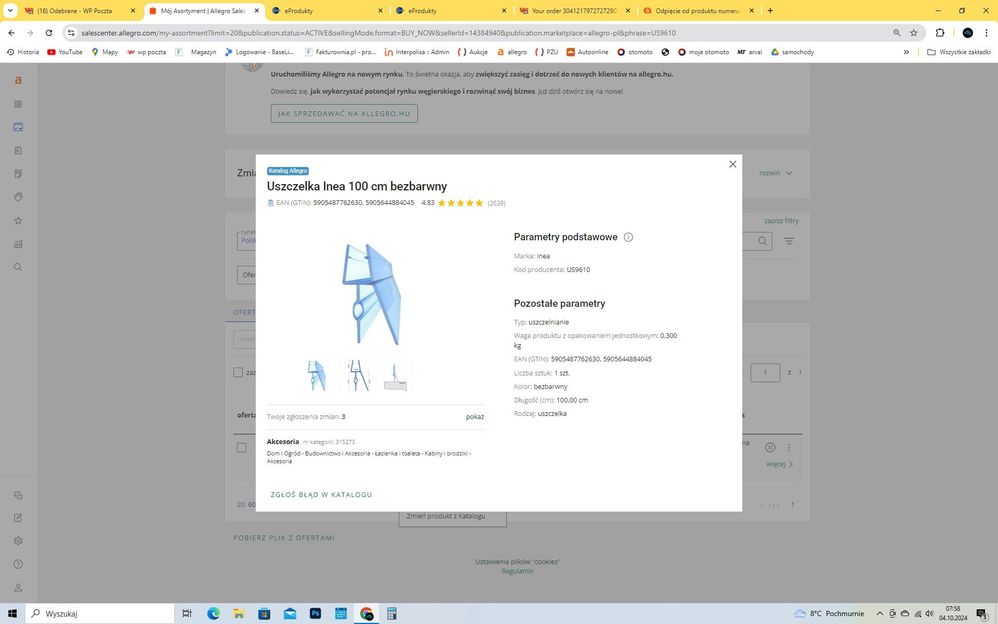The height and width of the screenshot is (624, 998).
Task: Click the pause icon on offer row
Action: pos(770,448)
